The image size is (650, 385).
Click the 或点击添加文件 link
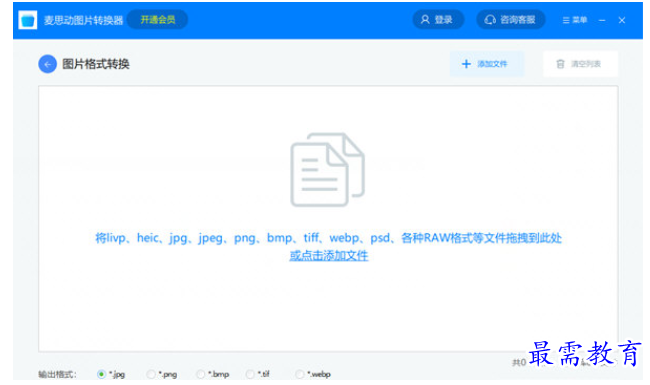tap(329, 256)
